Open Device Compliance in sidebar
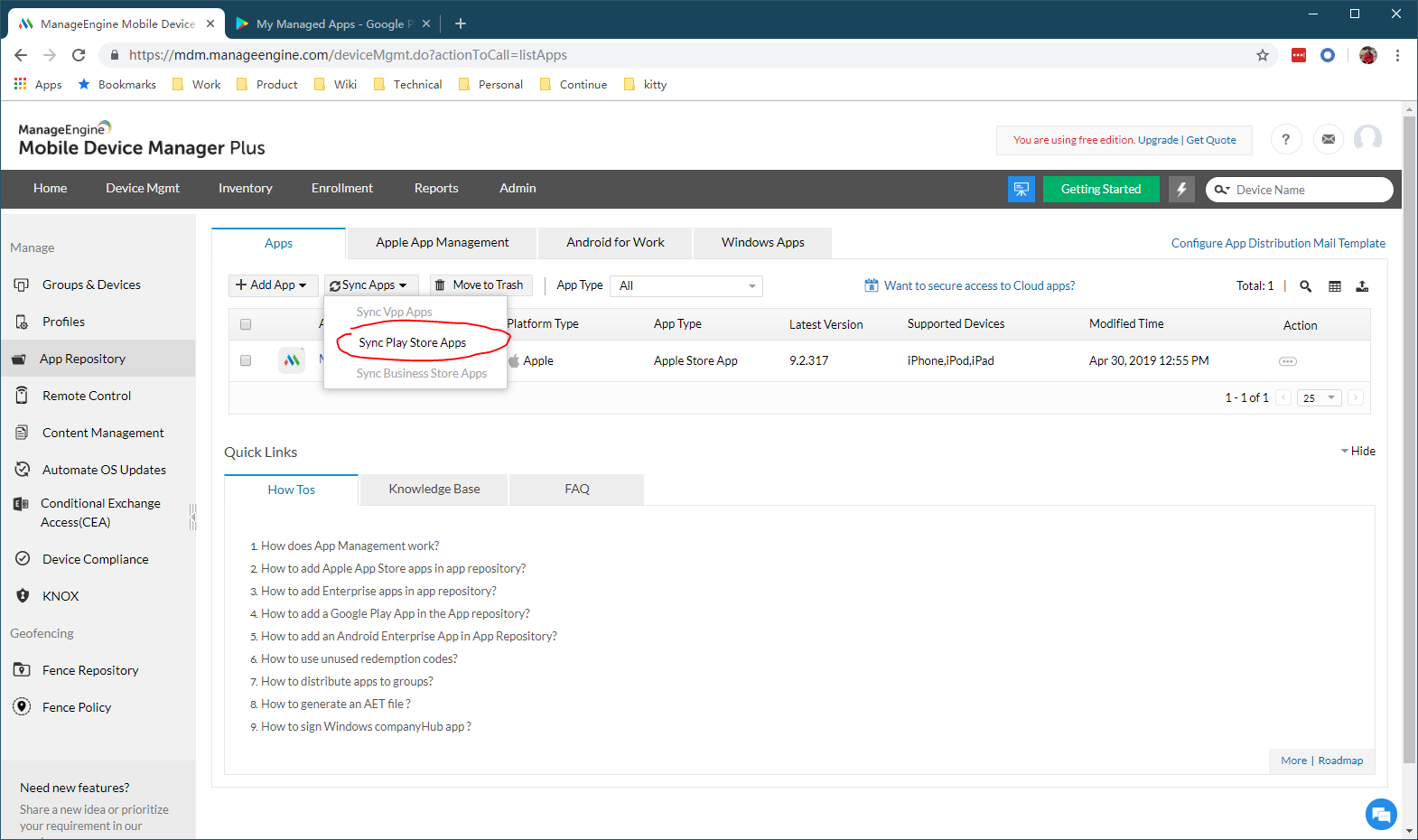This screenshot has height=840, width=1418. click(95, 559)
